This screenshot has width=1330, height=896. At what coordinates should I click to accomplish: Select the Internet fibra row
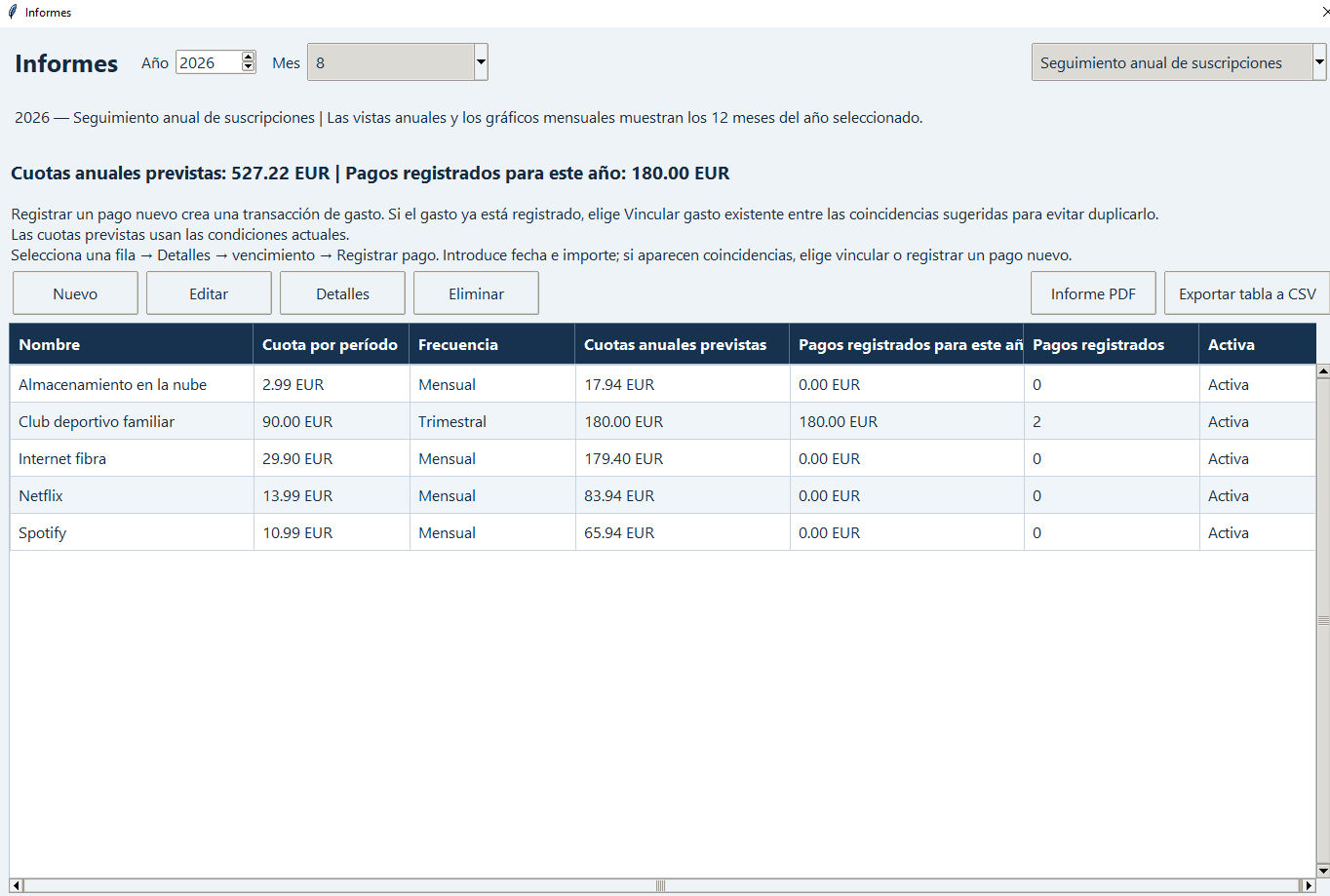663,458
